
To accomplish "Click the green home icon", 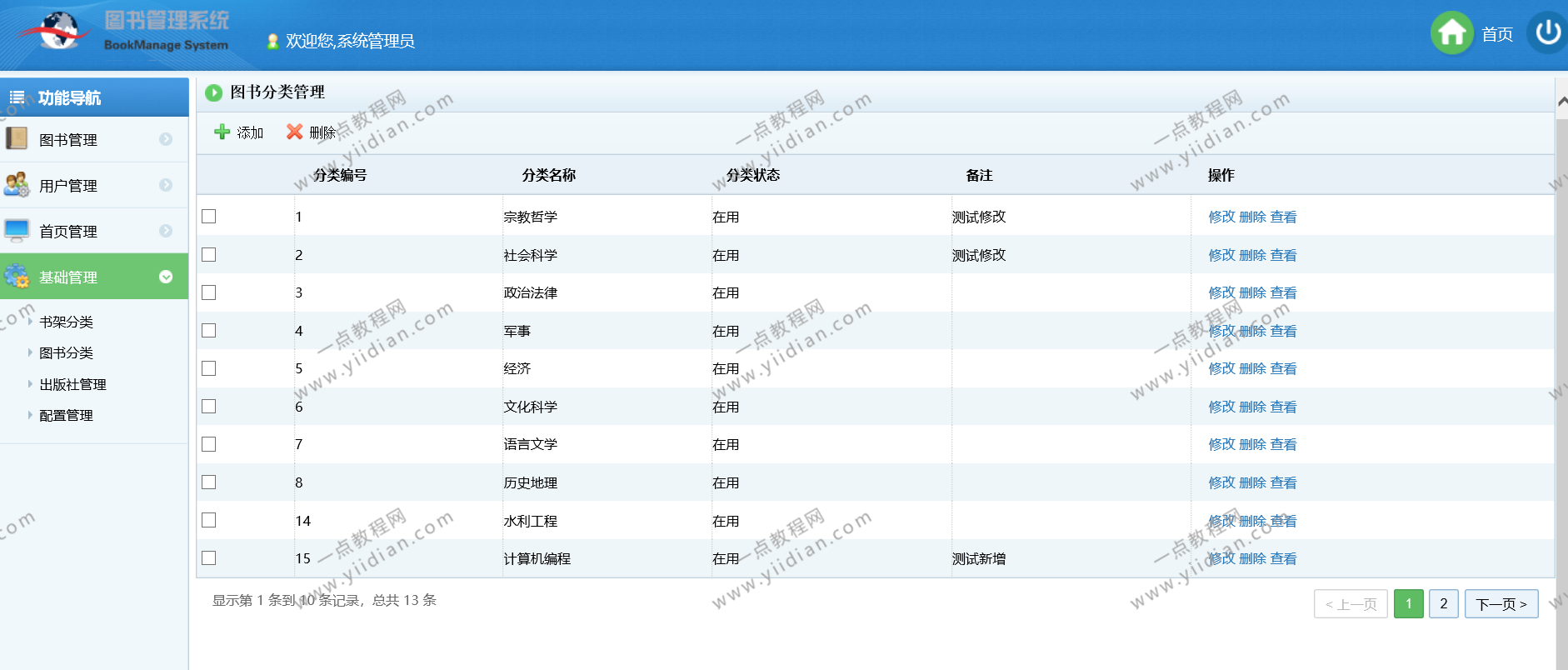I will click(x=1452, y=33).
